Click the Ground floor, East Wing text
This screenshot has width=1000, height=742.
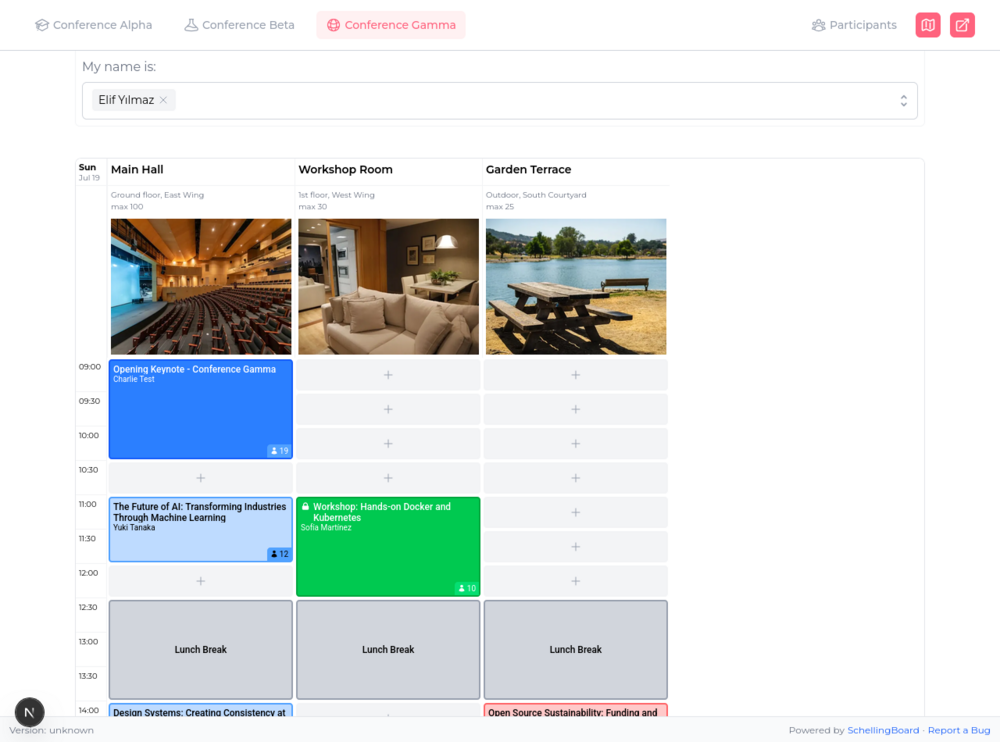[158, 195]
